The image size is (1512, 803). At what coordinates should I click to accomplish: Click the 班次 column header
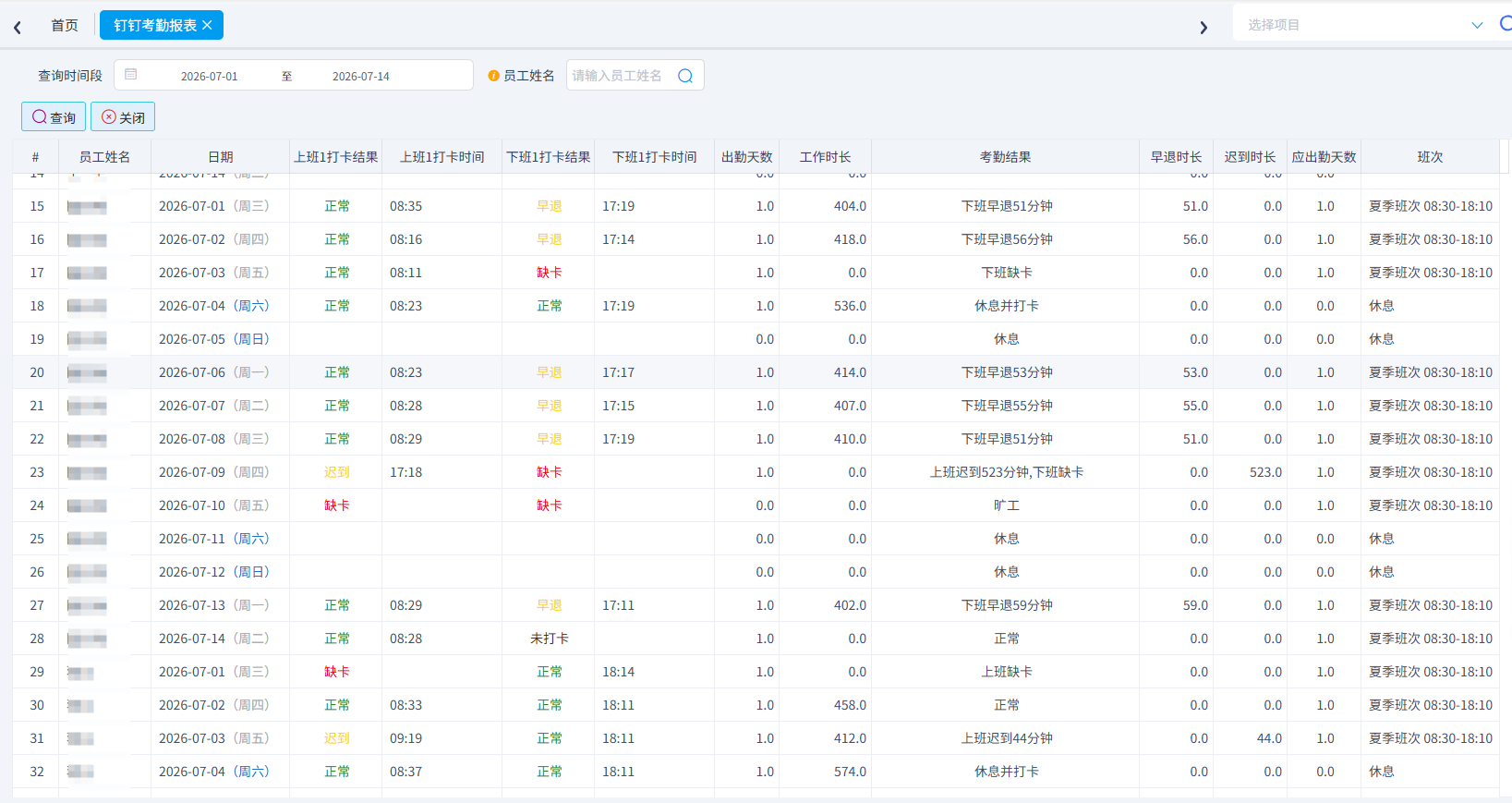1430,157
